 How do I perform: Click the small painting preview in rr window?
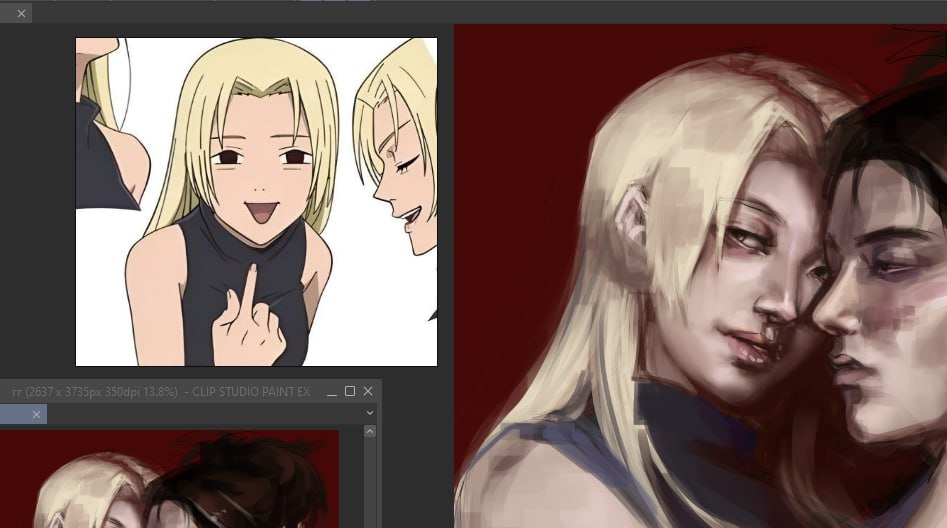[x=169, y=479]
